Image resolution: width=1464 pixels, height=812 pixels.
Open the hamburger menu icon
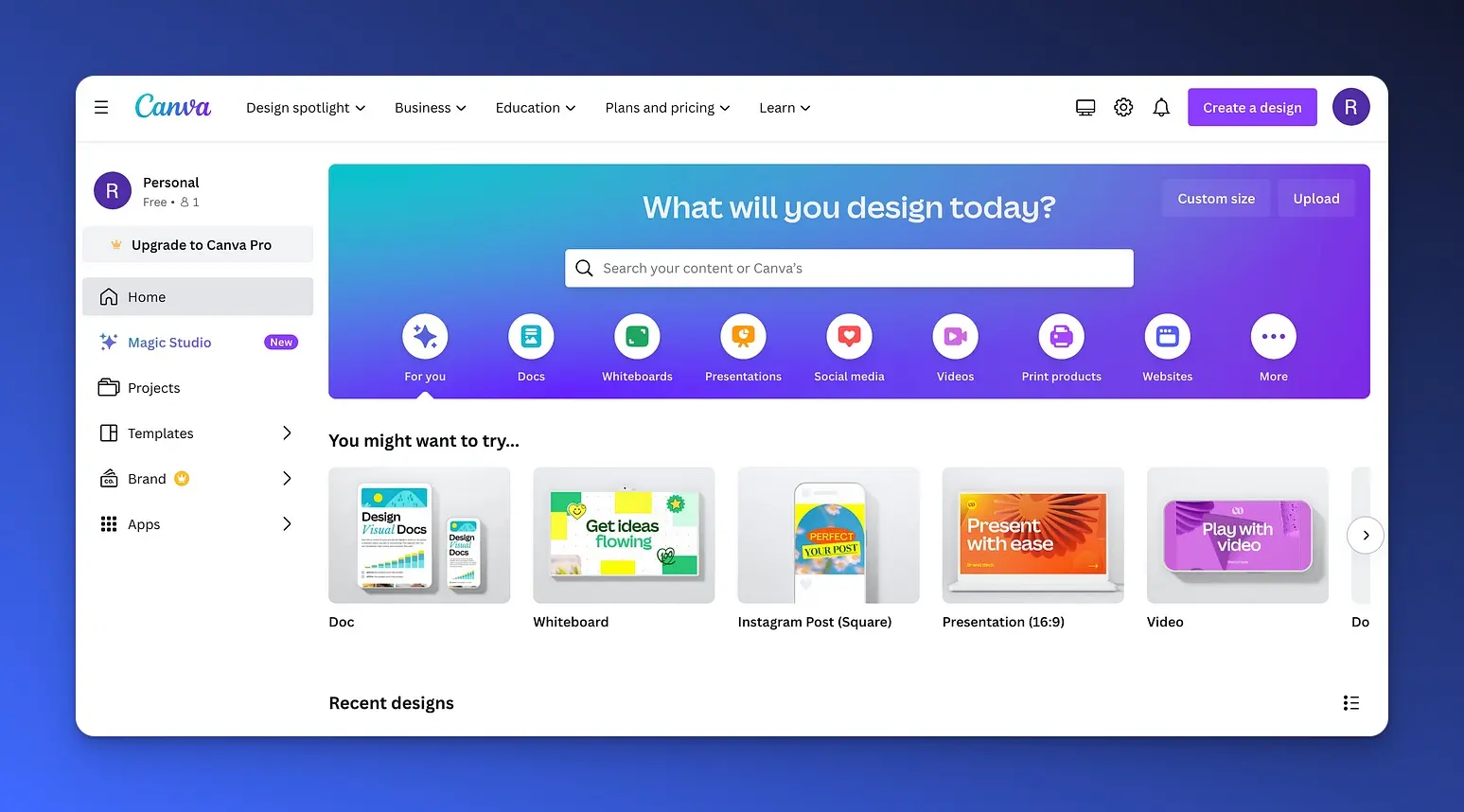101,108
